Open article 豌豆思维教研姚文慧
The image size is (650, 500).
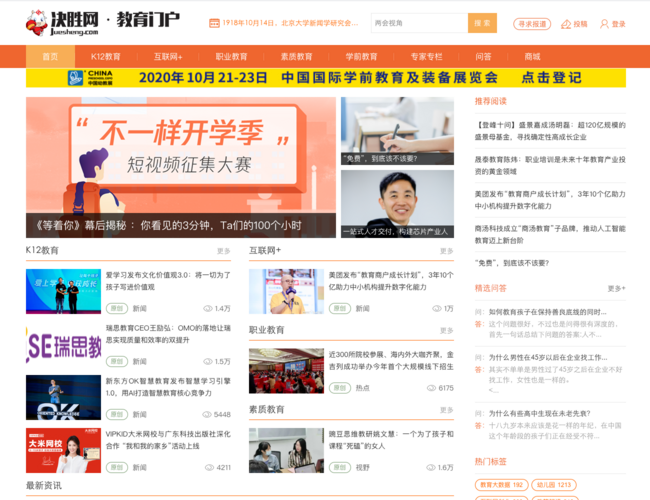[391, 440]
